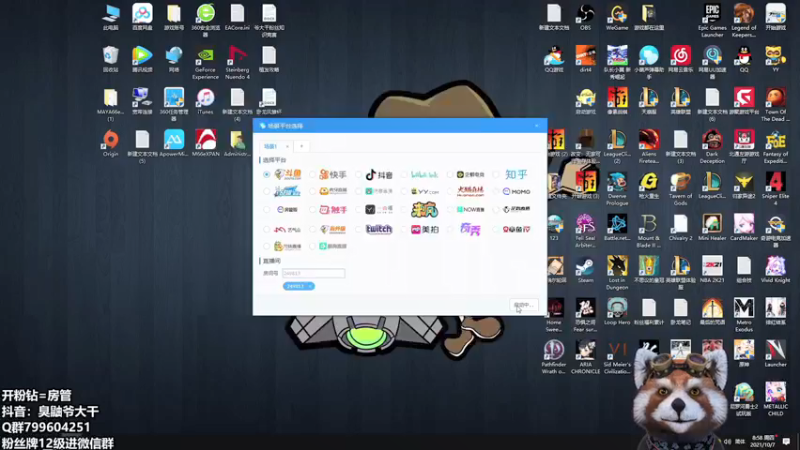Add a new tab with the plus button
Image resolution: width=800 pixels, height=450 pixels.
302,146
